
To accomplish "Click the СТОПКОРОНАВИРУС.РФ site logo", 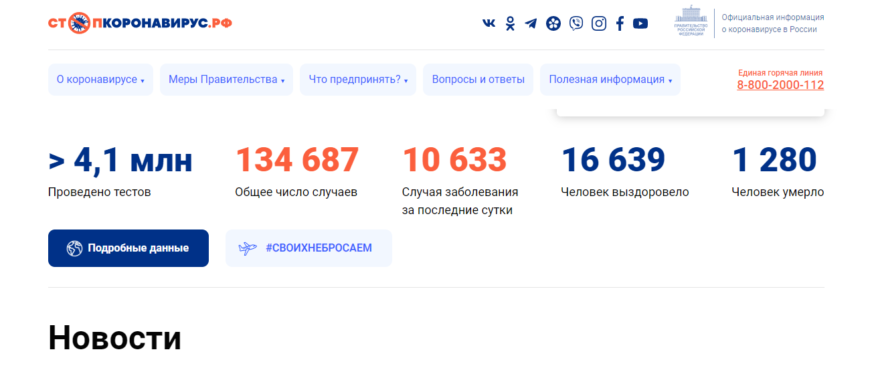I will pos(140,23).
